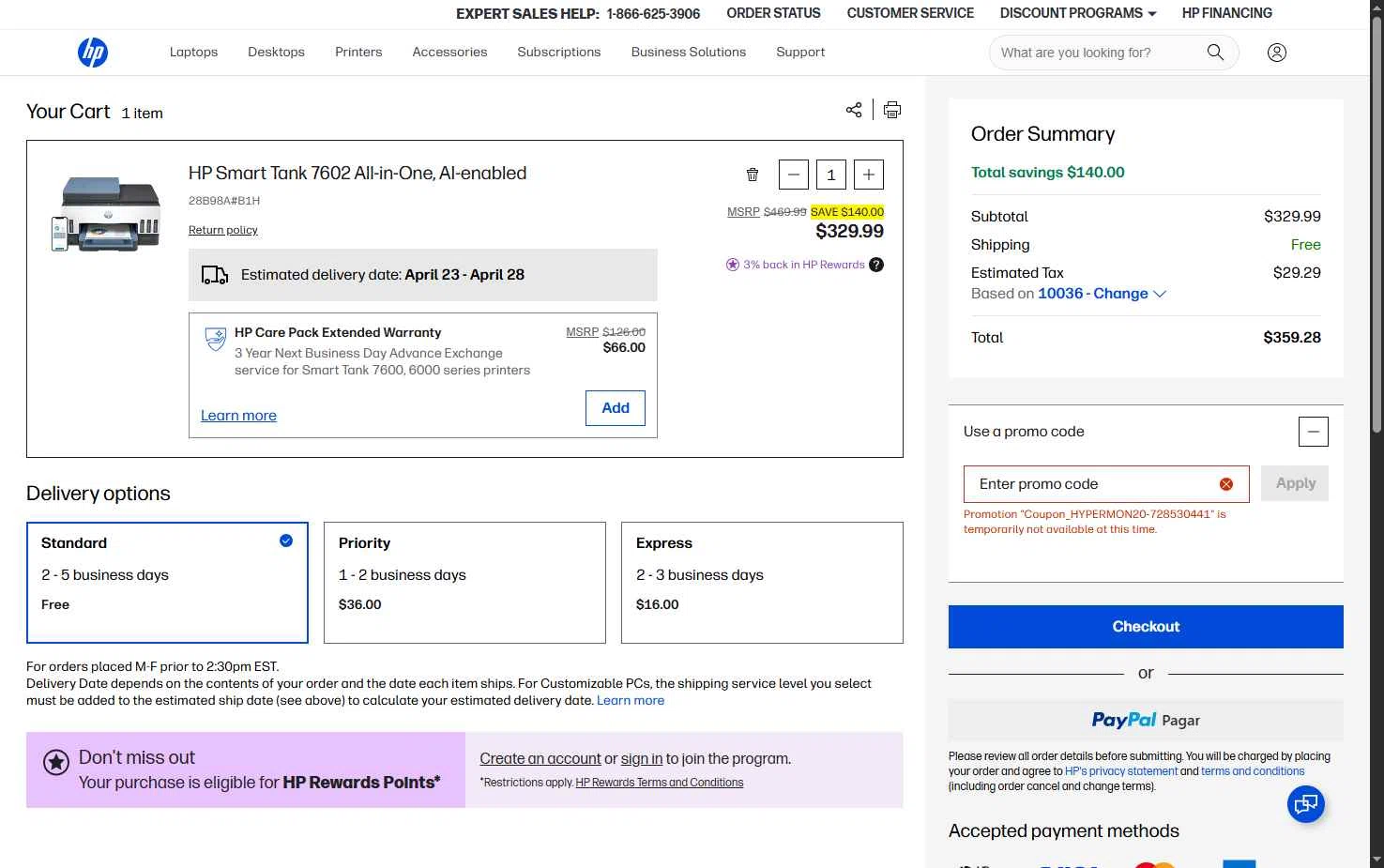Open the Subscriptions menu

[559, 53]
